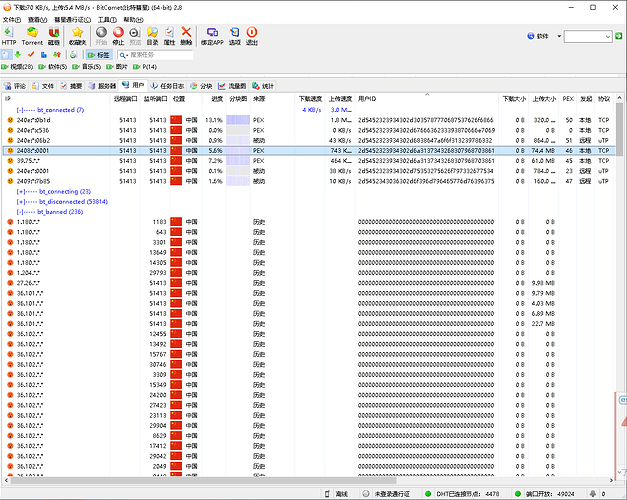Open the options (选项) toolbar icon
This screenshot has height=500, width=627.
click(x=234, y=32)
